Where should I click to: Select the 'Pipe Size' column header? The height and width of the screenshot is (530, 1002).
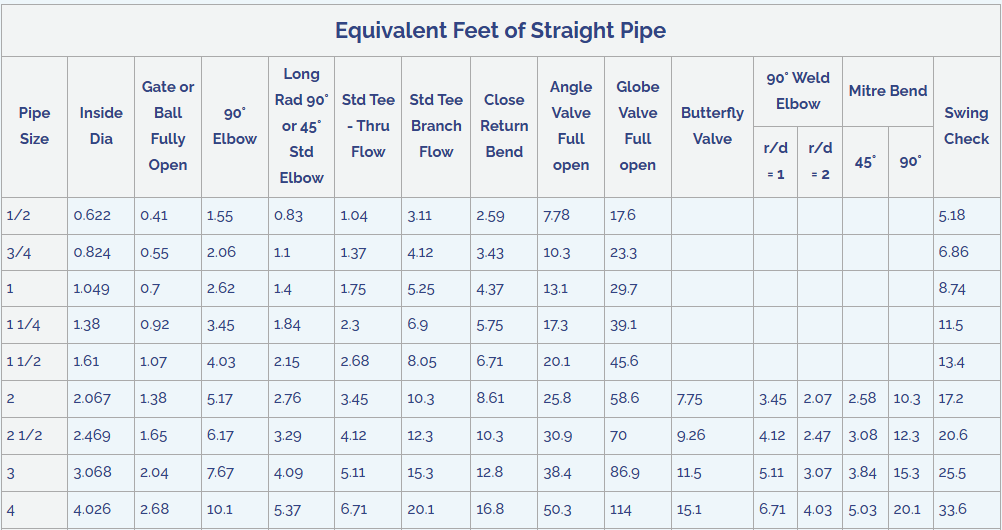point(34,126)
